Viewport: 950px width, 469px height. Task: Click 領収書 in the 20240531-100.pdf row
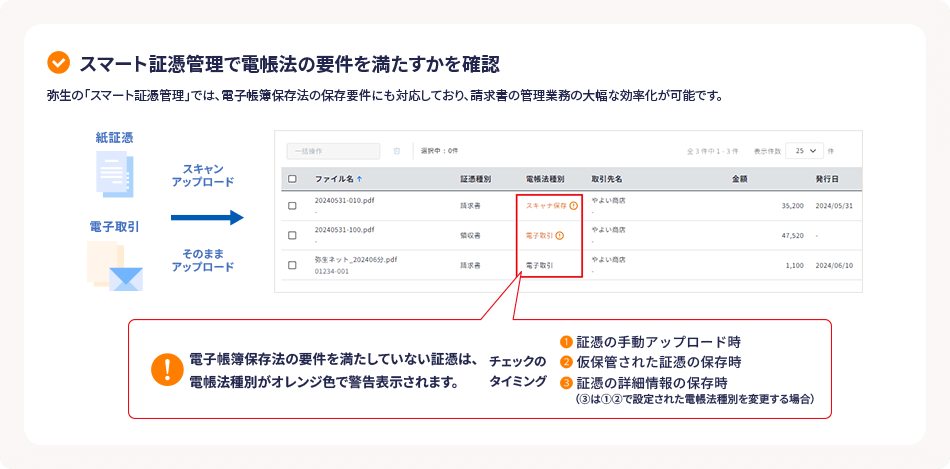pyautogui.click(x=470, y=236)
